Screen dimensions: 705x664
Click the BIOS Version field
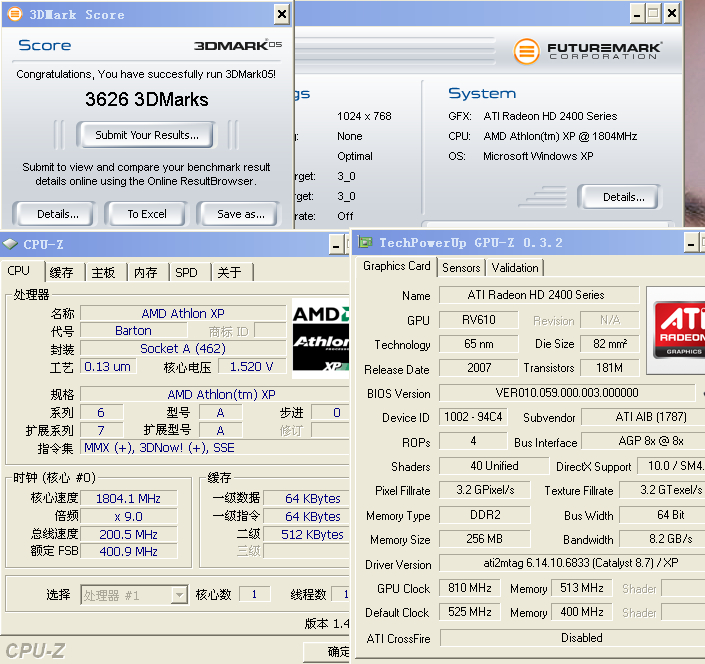point(566,393)
